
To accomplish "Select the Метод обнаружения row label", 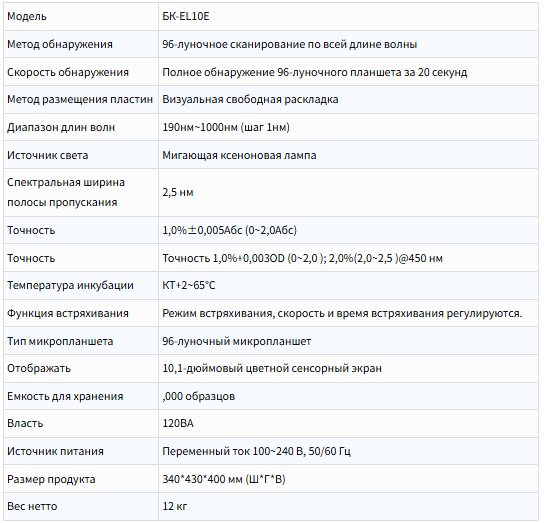I will coord(60,44).
